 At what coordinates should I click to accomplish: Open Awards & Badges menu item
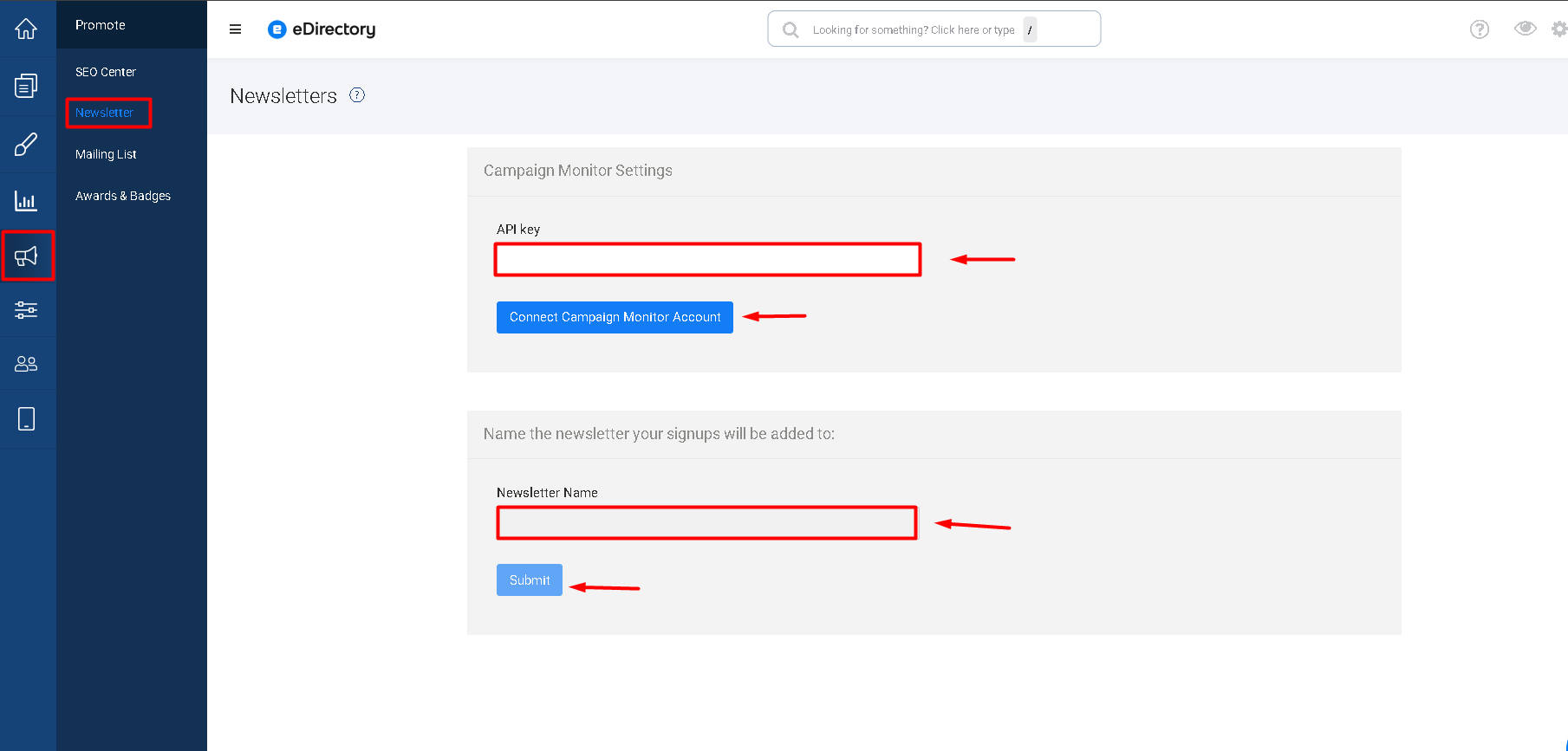click(123, 196)
